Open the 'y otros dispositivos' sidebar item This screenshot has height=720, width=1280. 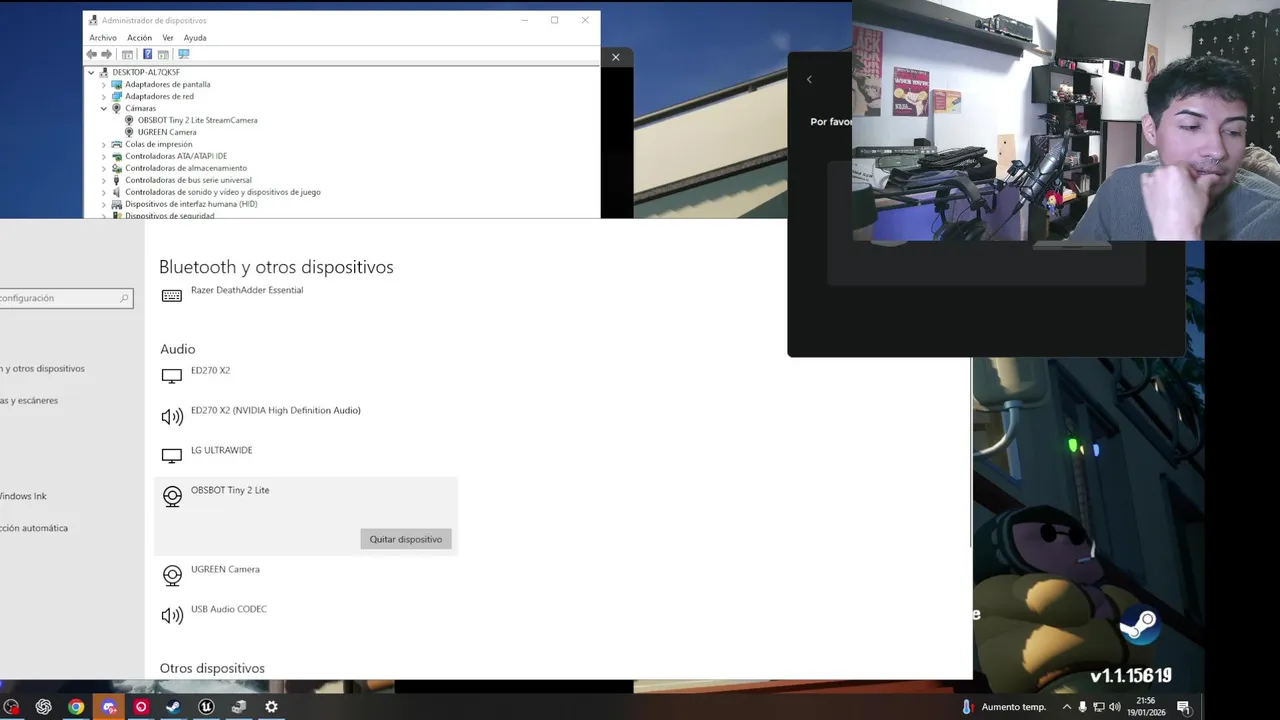pyautogui.click(x=43, y=368)
